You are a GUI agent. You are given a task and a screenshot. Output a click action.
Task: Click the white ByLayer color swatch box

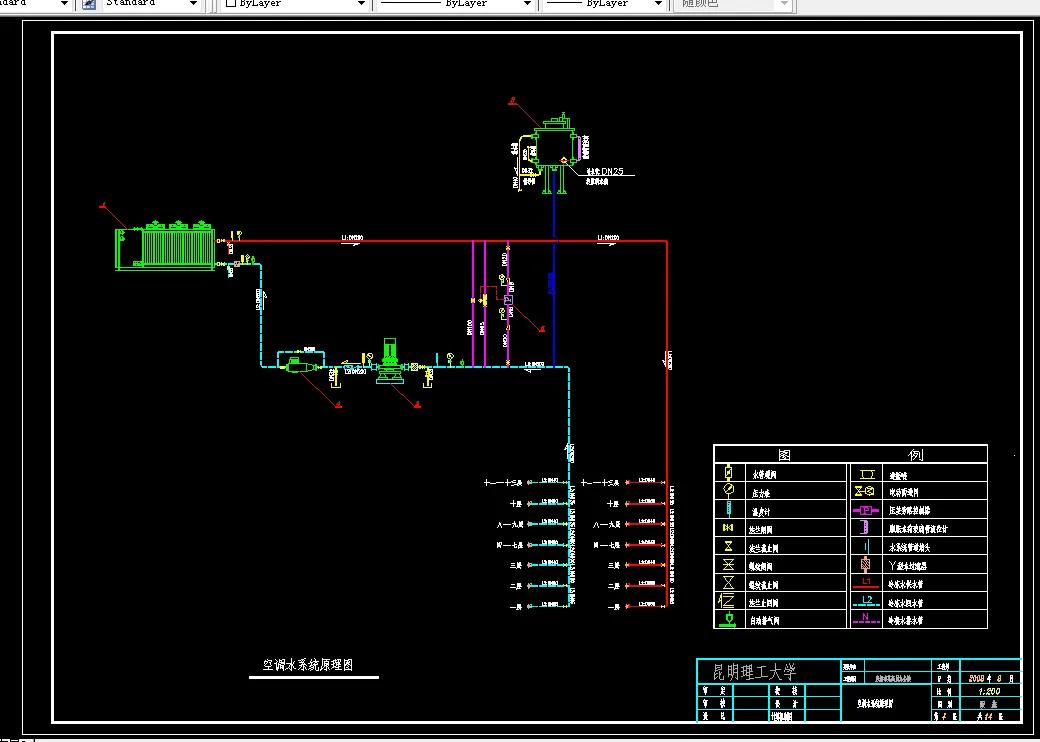point(231,3)
